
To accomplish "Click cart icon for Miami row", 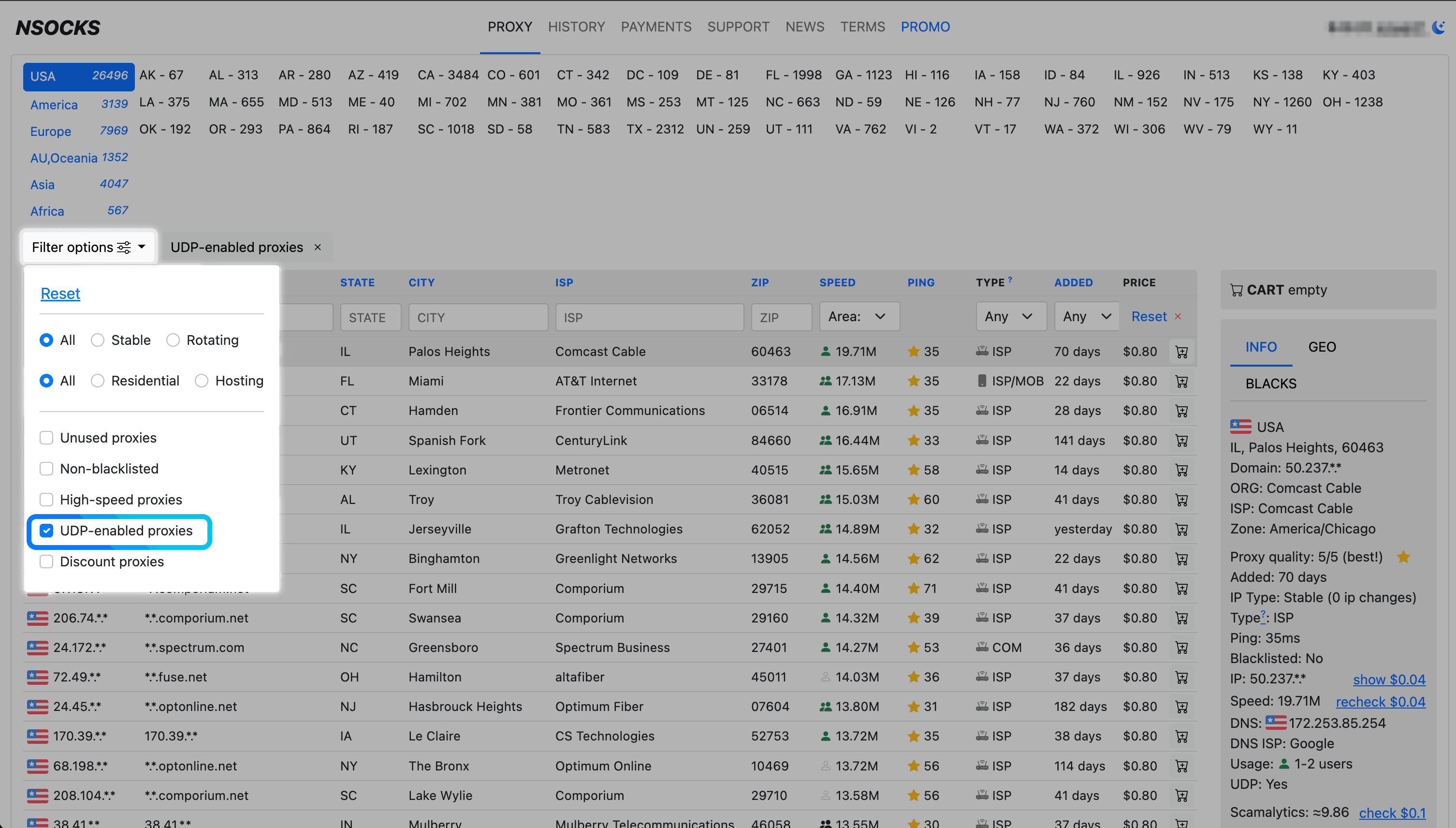I will pos(1181,382).
